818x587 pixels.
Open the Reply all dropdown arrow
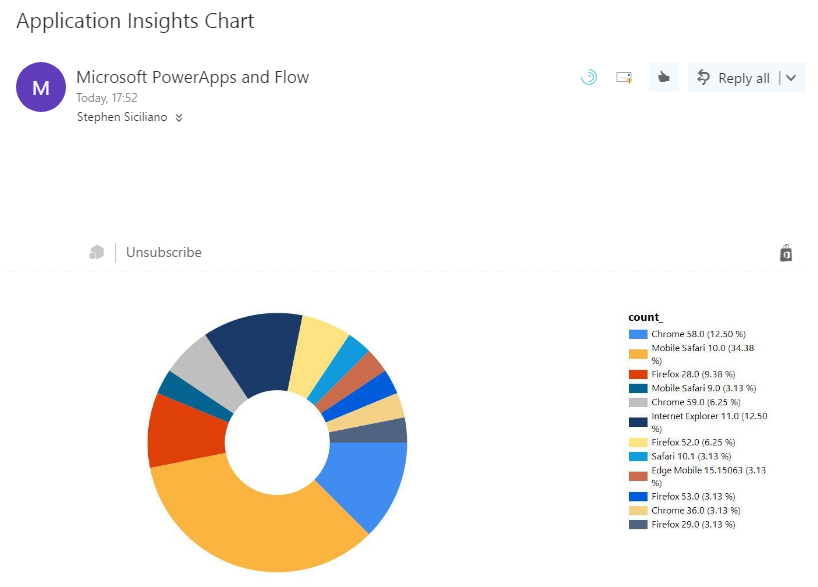791,78
